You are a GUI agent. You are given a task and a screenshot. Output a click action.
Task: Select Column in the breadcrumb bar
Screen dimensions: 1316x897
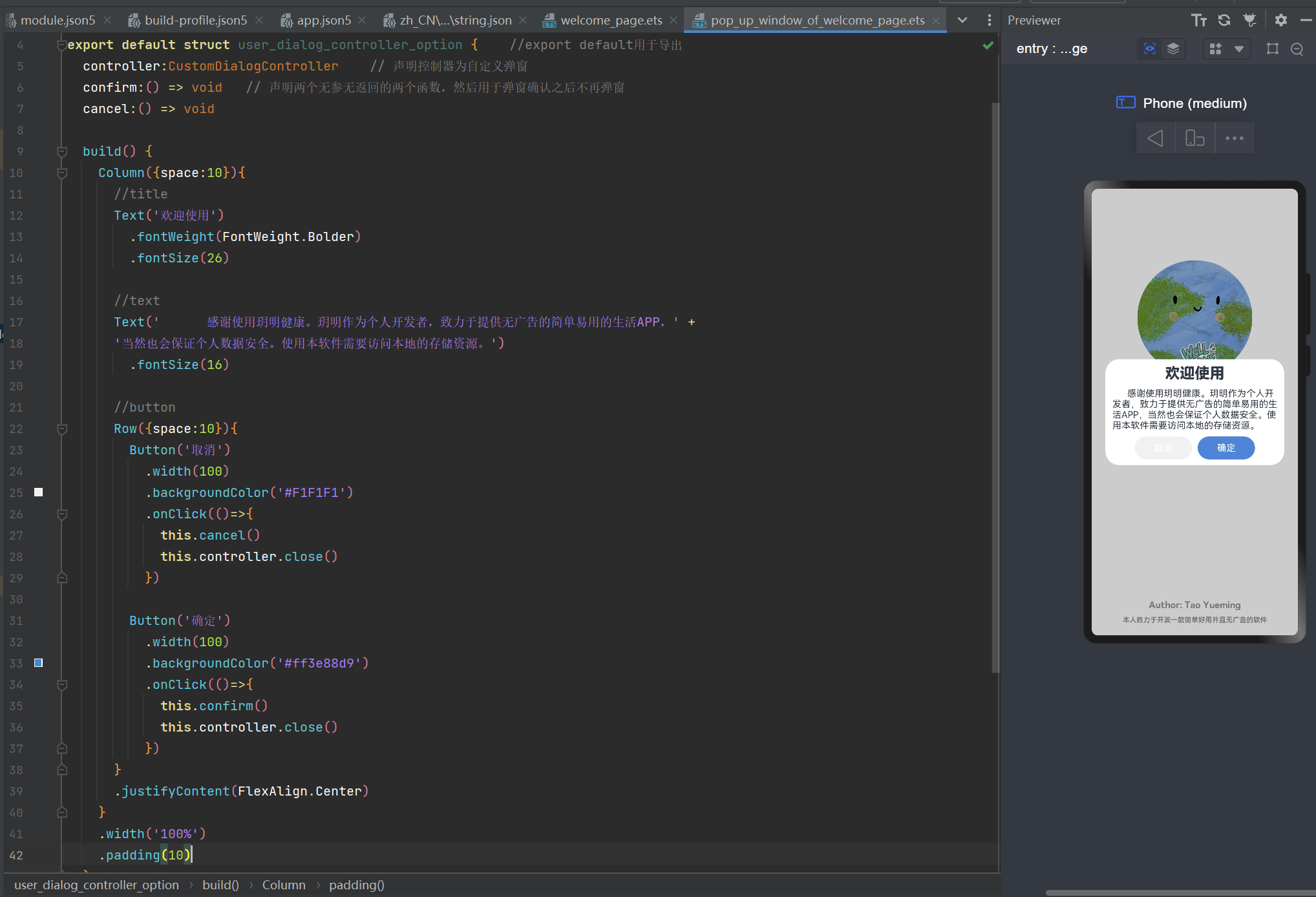click(284, 885)
